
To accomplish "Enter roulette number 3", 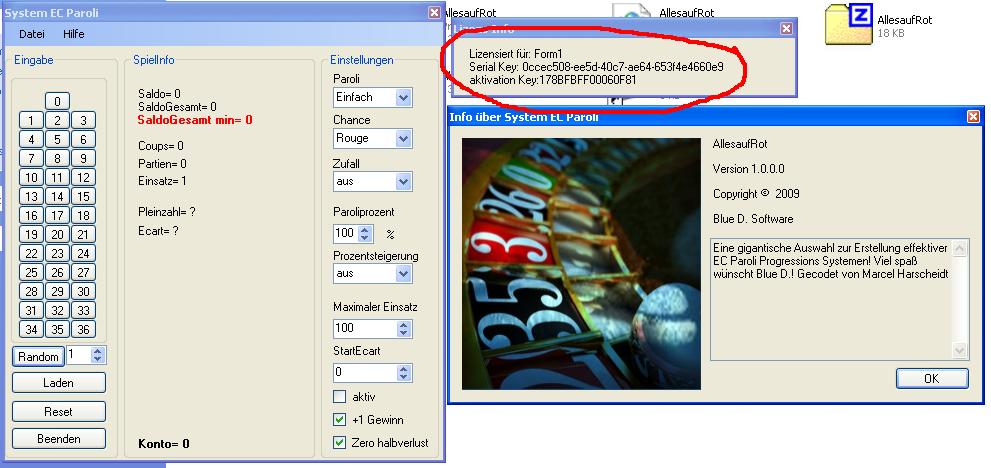I will [x=83, y=121].
